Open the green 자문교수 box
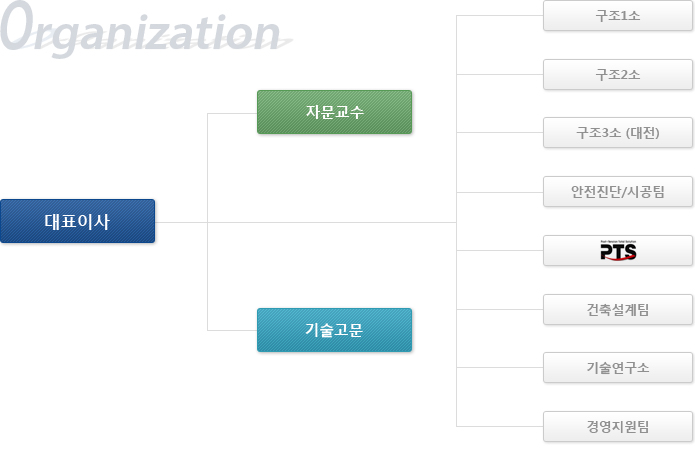Viewport: 695px width, 449px height. click(x=335, y=112)
